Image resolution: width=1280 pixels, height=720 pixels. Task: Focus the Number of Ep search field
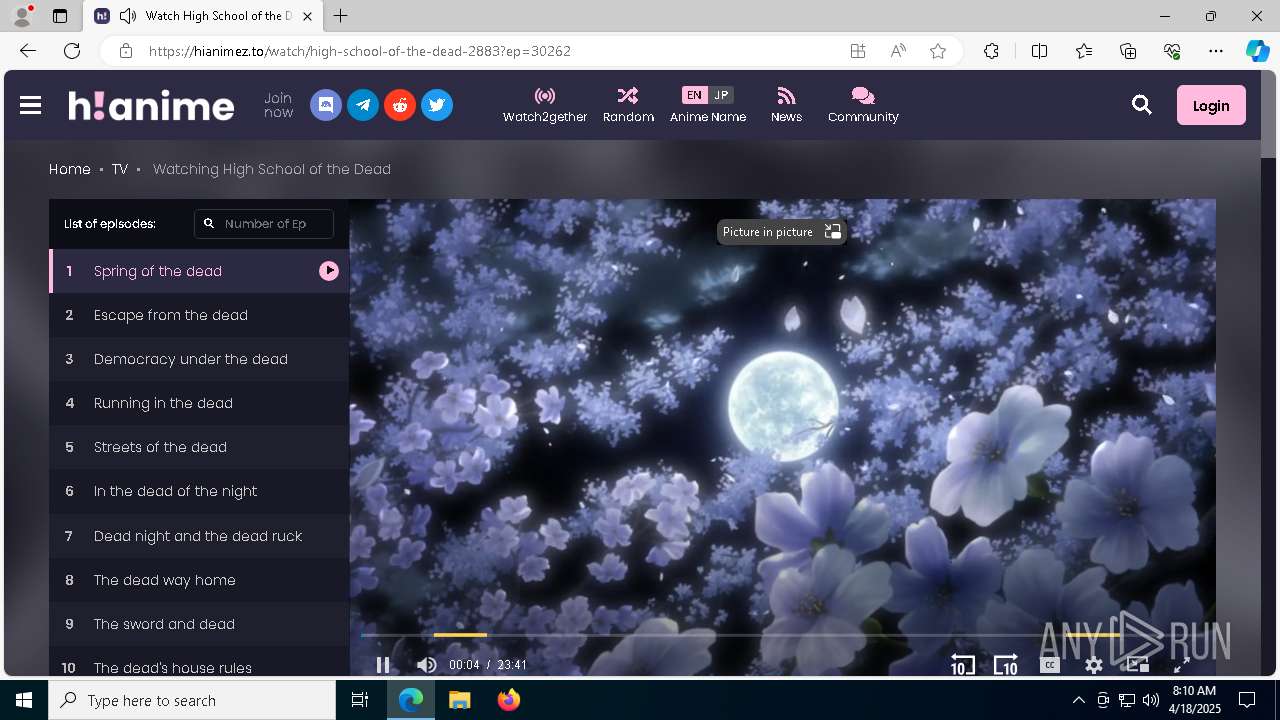(264, 224)
